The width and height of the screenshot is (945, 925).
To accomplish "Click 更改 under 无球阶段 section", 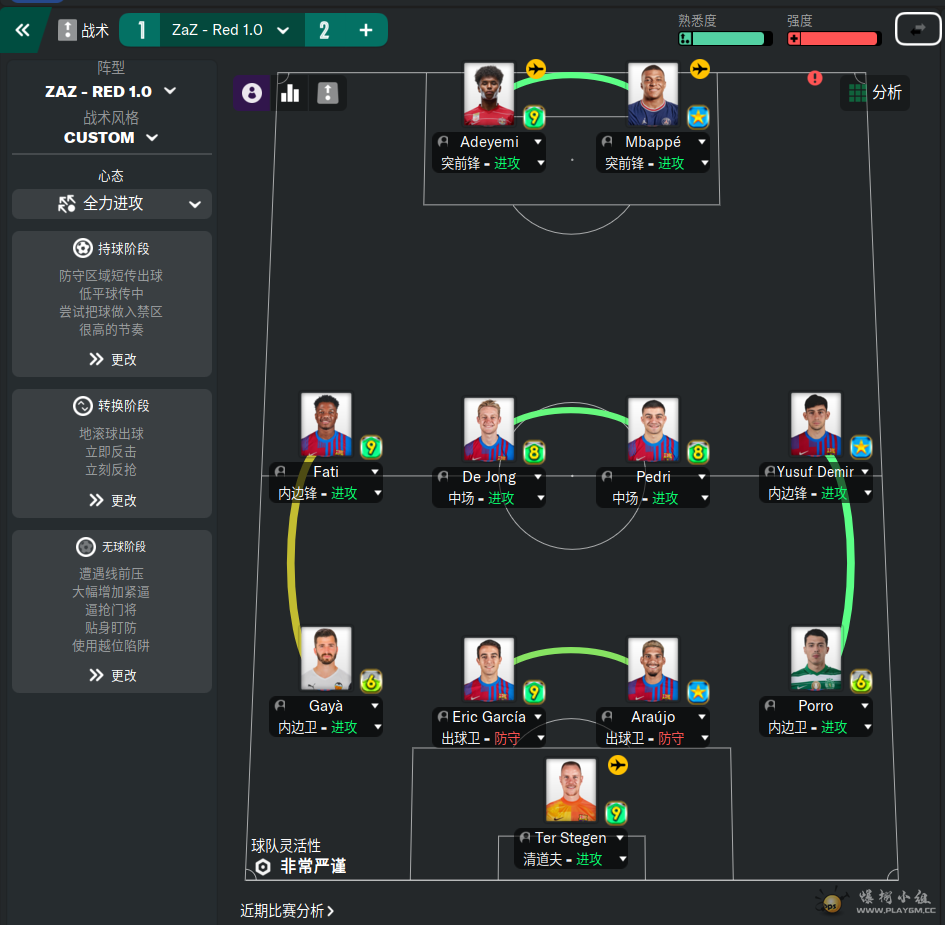I will 113,676.
